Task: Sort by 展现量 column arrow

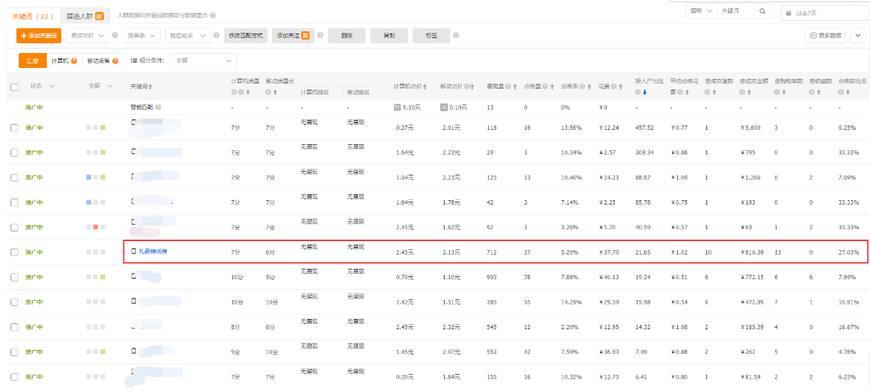Action: click(x=515, y=87)
